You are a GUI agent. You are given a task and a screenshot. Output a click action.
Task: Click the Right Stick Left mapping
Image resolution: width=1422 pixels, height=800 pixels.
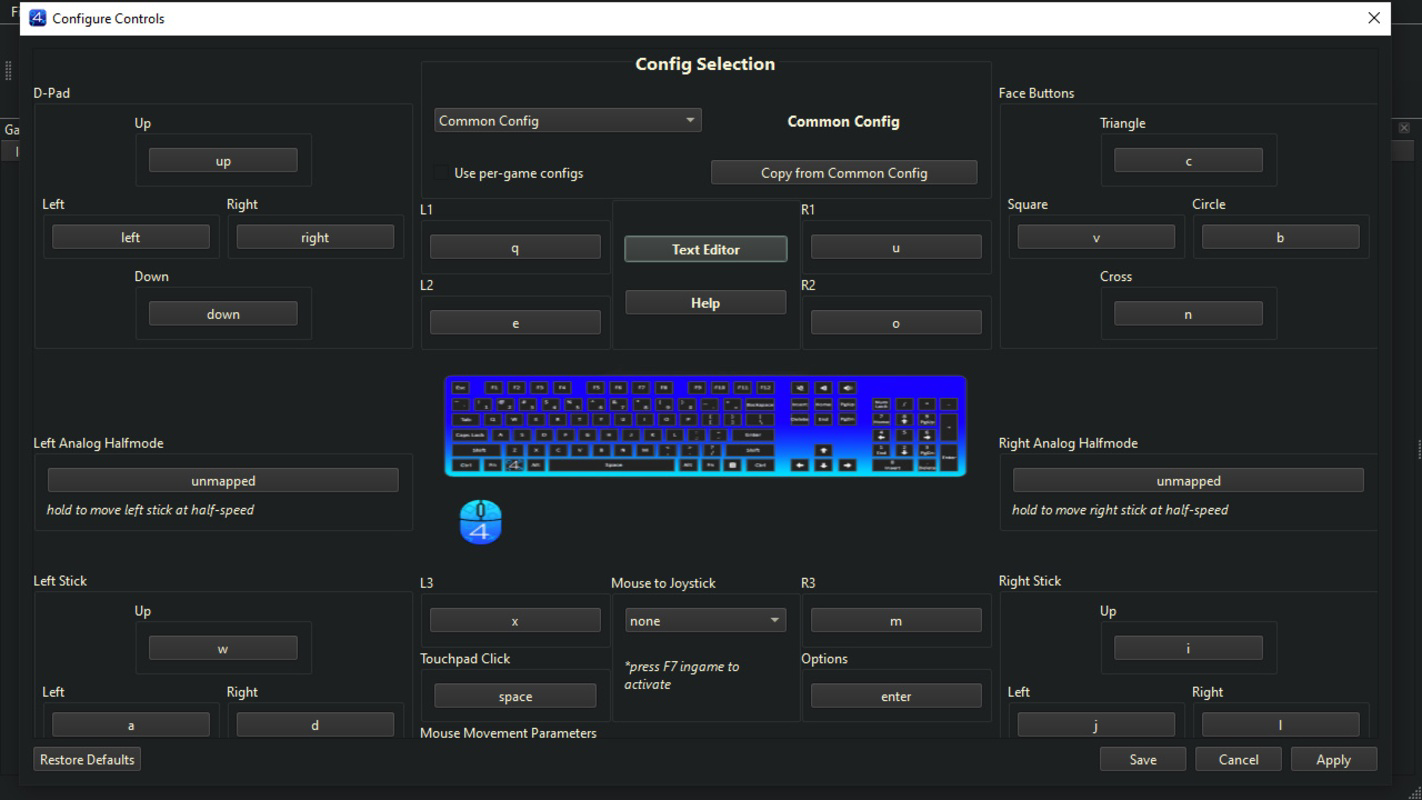(1096, 725)
